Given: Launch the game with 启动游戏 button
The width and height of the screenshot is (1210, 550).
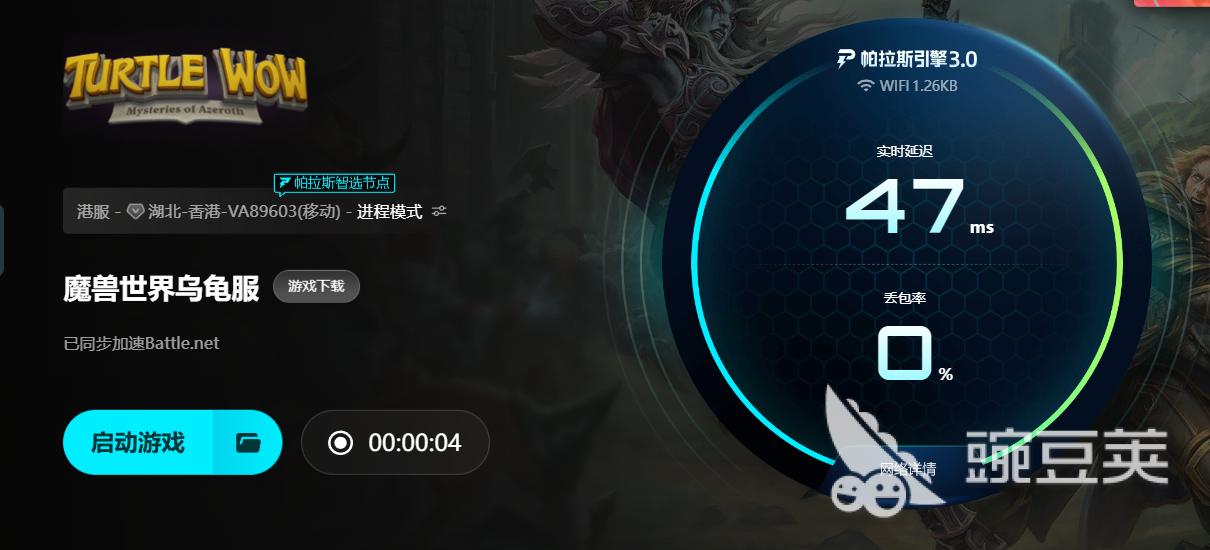Looking at the screenshot, I should [x=138, y=442].
